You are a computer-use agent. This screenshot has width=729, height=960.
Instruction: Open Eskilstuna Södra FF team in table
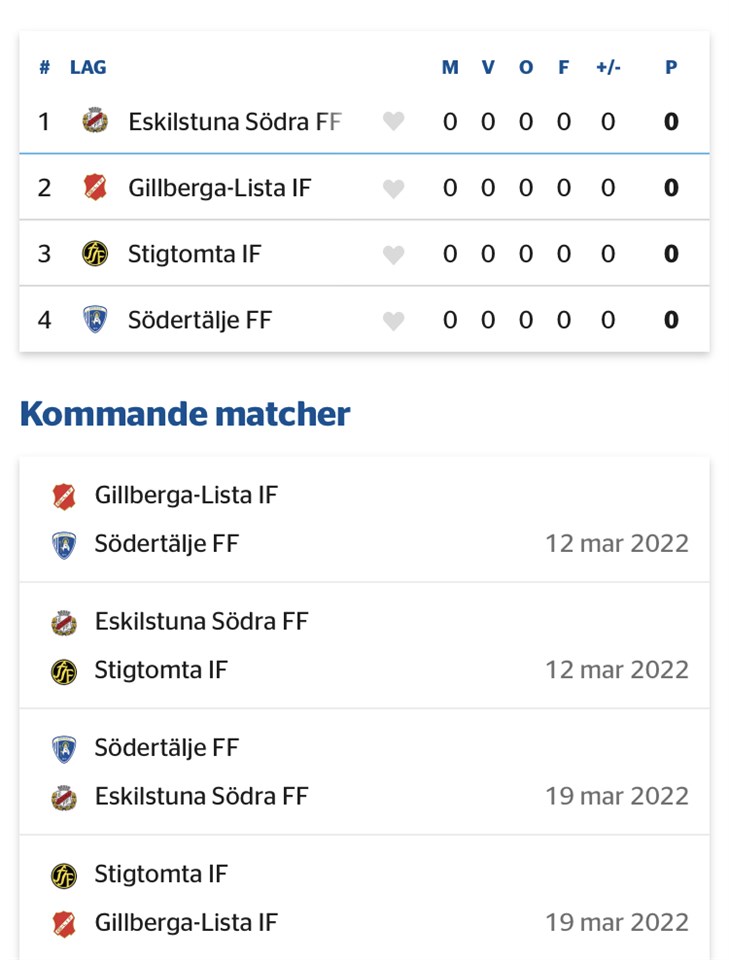[x=234, y=122]
